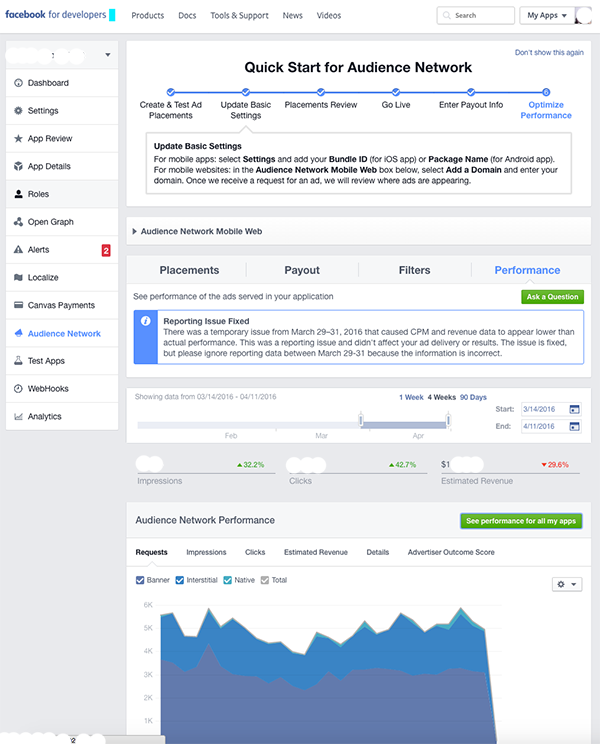600x744 pixels.
Task: Switch to the Placements tab
Action: [x=189, y=270]
